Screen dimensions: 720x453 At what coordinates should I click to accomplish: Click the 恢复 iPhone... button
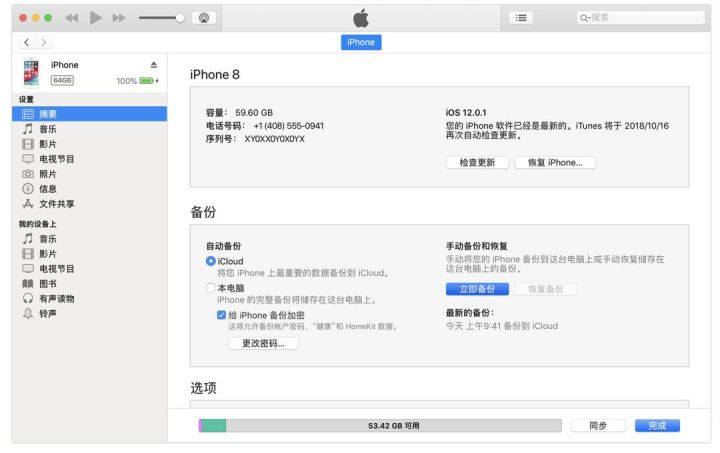click(x=555, y=162)
